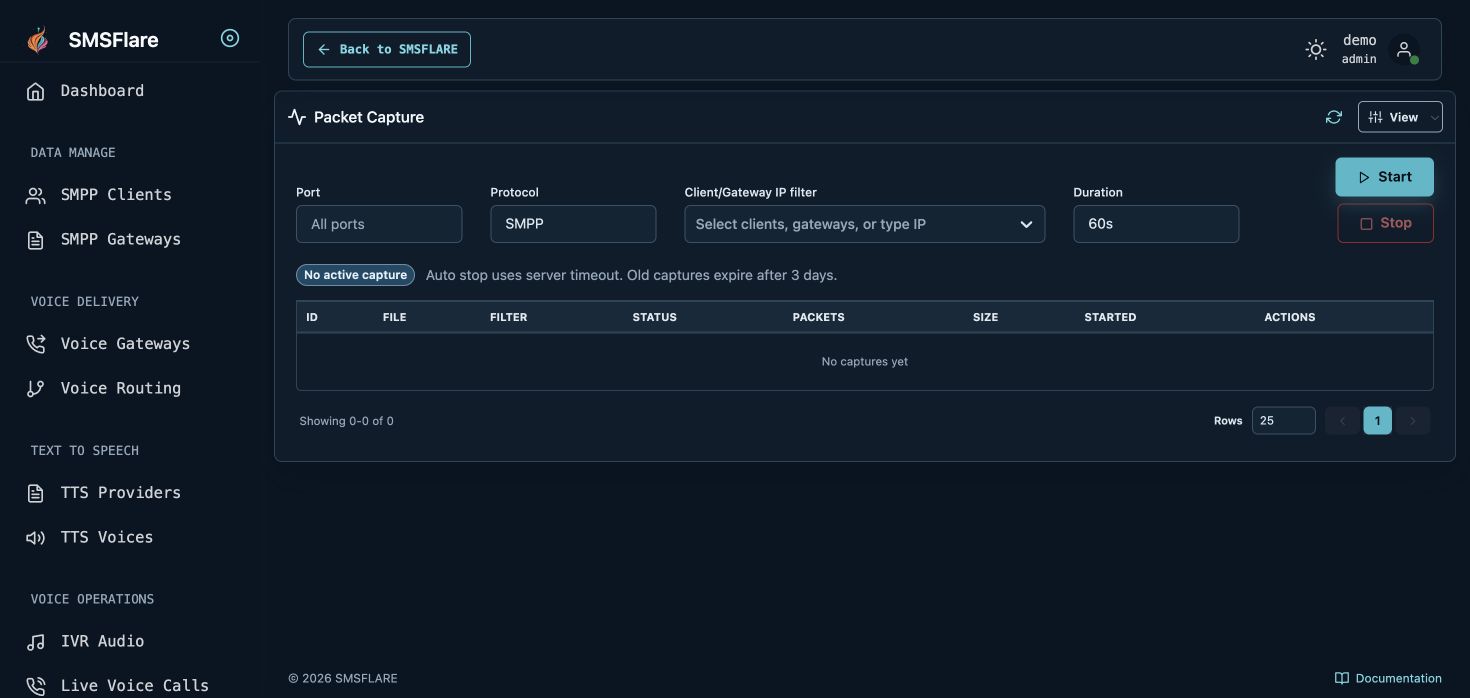Click the demo admin username text
The height and width of the screenshot is (698, 1470).
click(1359, 49)
